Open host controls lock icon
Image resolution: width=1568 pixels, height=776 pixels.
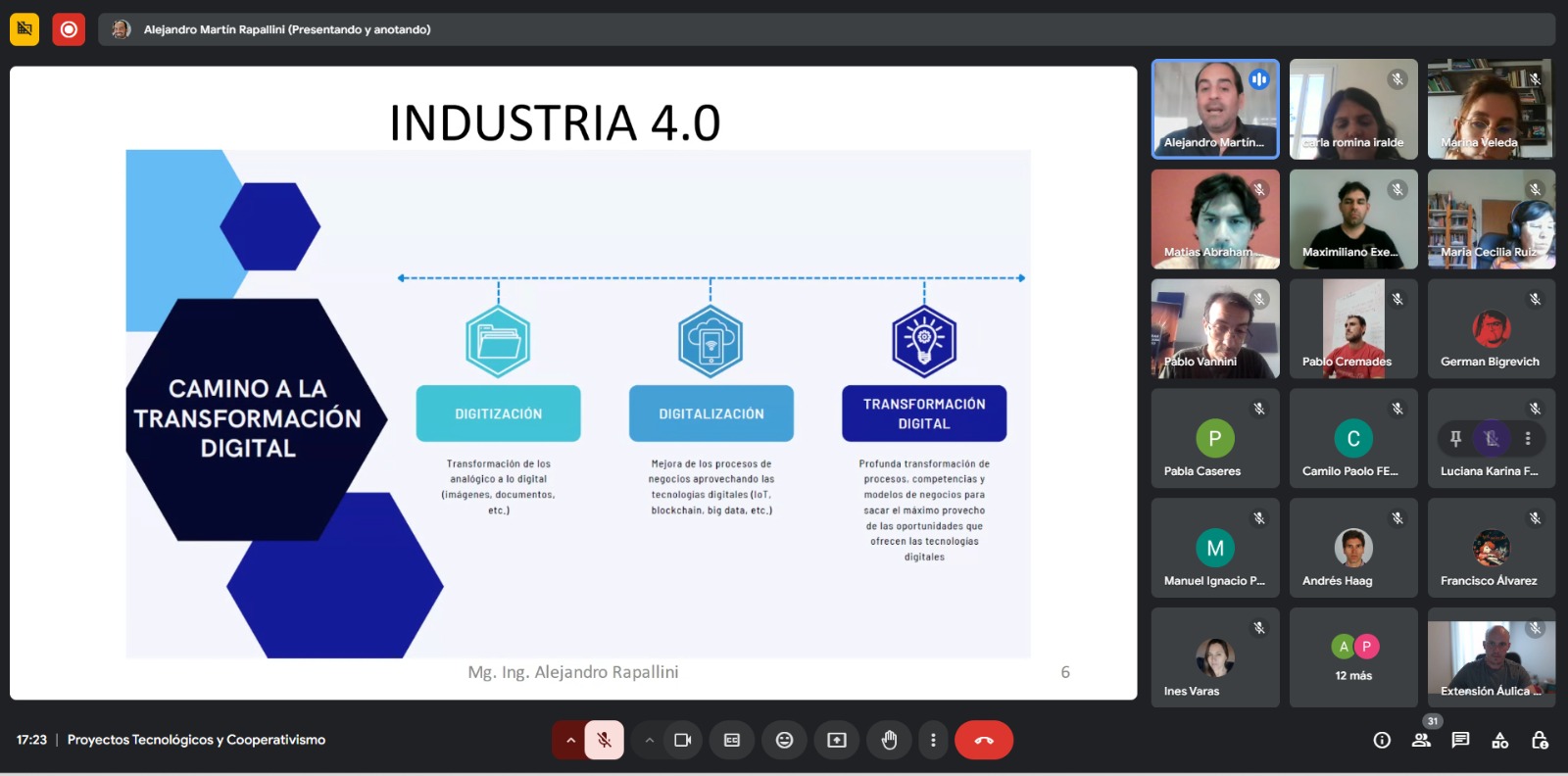(x=1540, y=740)
